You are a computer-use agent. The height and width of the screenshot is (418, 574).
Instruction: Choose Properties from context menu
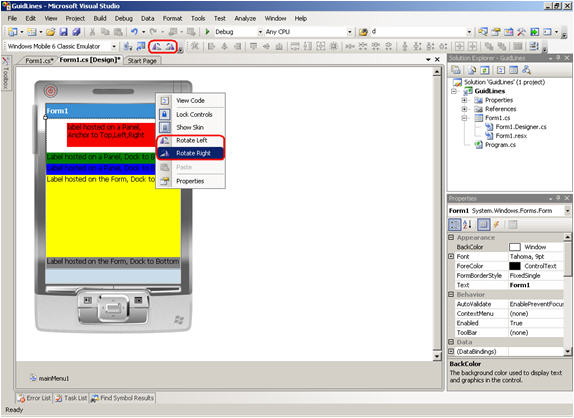pos(191,181)
